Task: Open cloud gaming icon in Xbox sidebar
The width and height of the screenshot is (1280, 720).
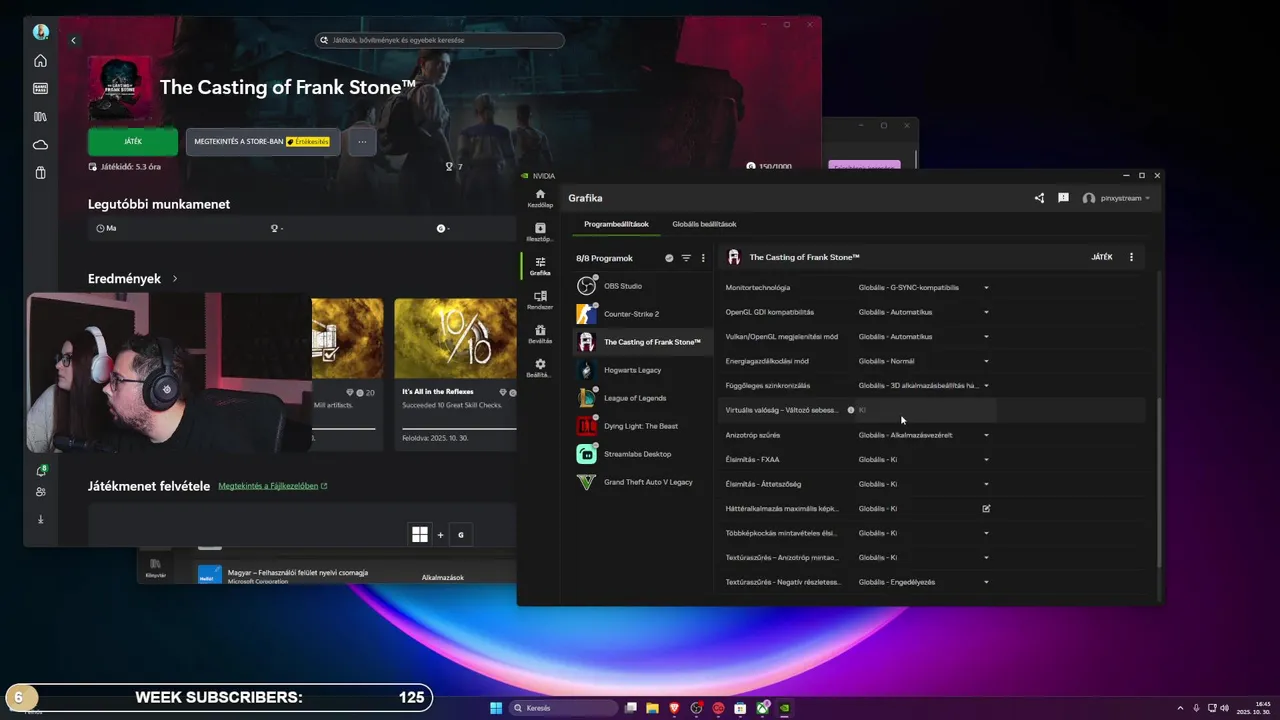Action: click(x=40, y=145)
